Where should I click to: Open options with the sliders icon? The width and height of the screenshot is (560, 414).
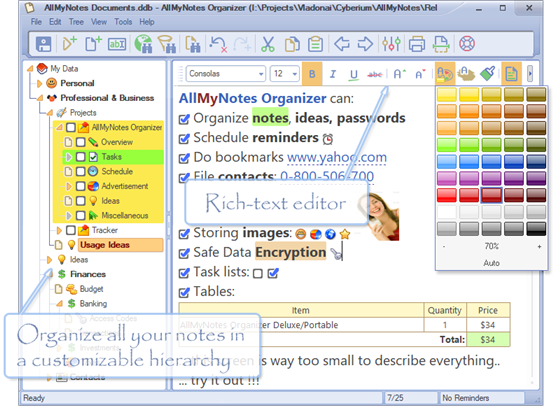(391, 44)
